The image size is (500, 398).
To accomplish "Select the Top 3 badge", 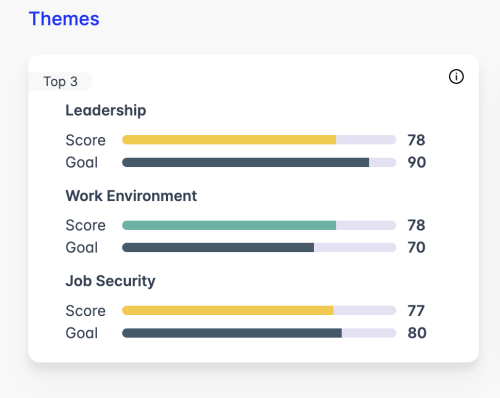I will click(60, 81).
